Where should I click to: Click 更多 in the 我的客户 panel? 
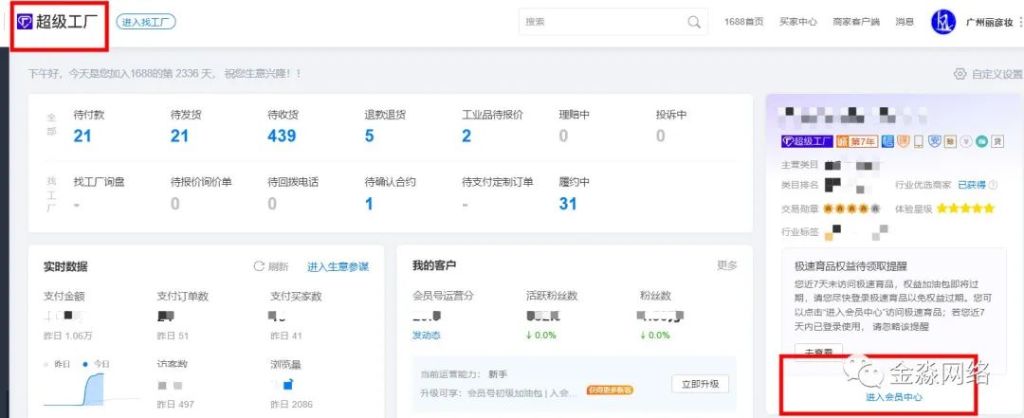[727, 265]
